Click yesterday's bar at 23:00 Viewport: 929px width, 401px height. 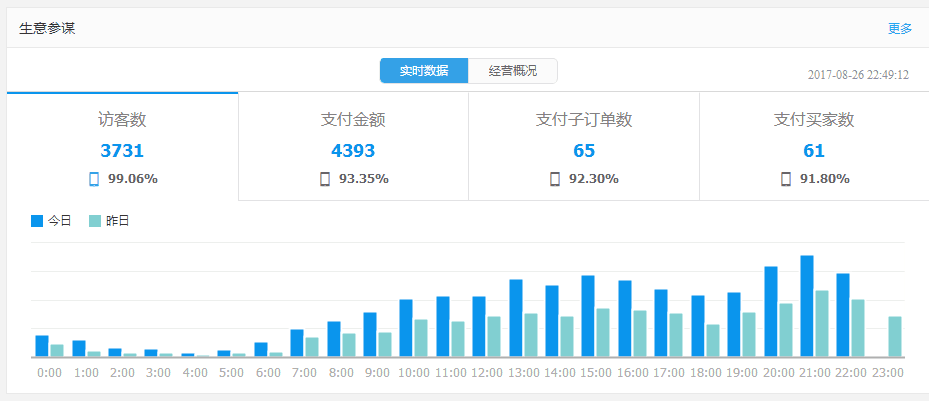coord(895,337)
